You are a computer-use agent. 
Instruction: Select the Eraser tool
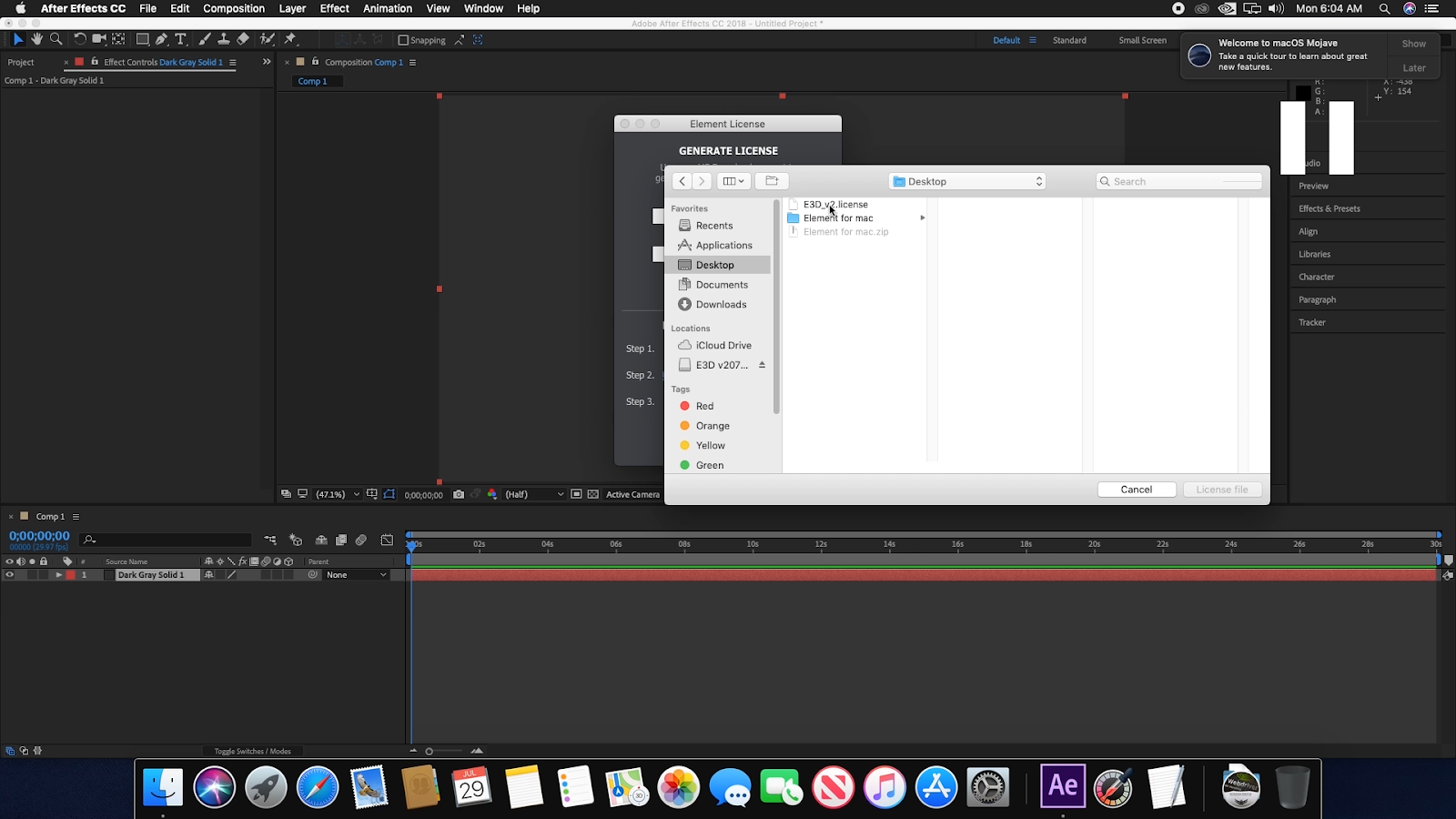243,39
